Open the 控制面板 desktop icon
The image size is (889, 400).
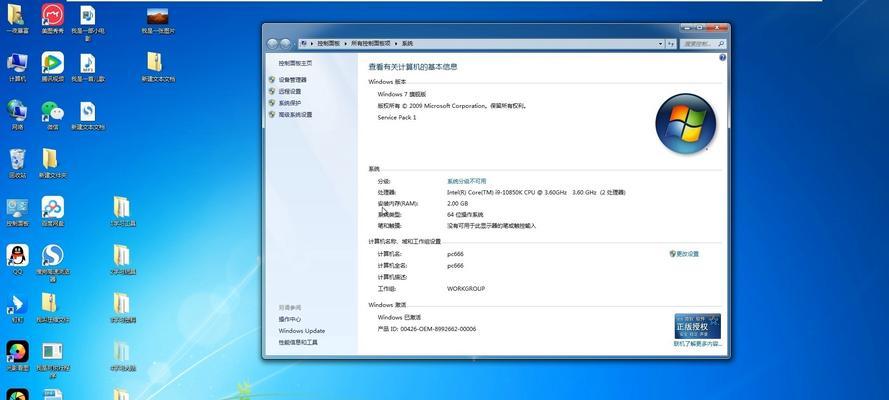click(17, 212)
